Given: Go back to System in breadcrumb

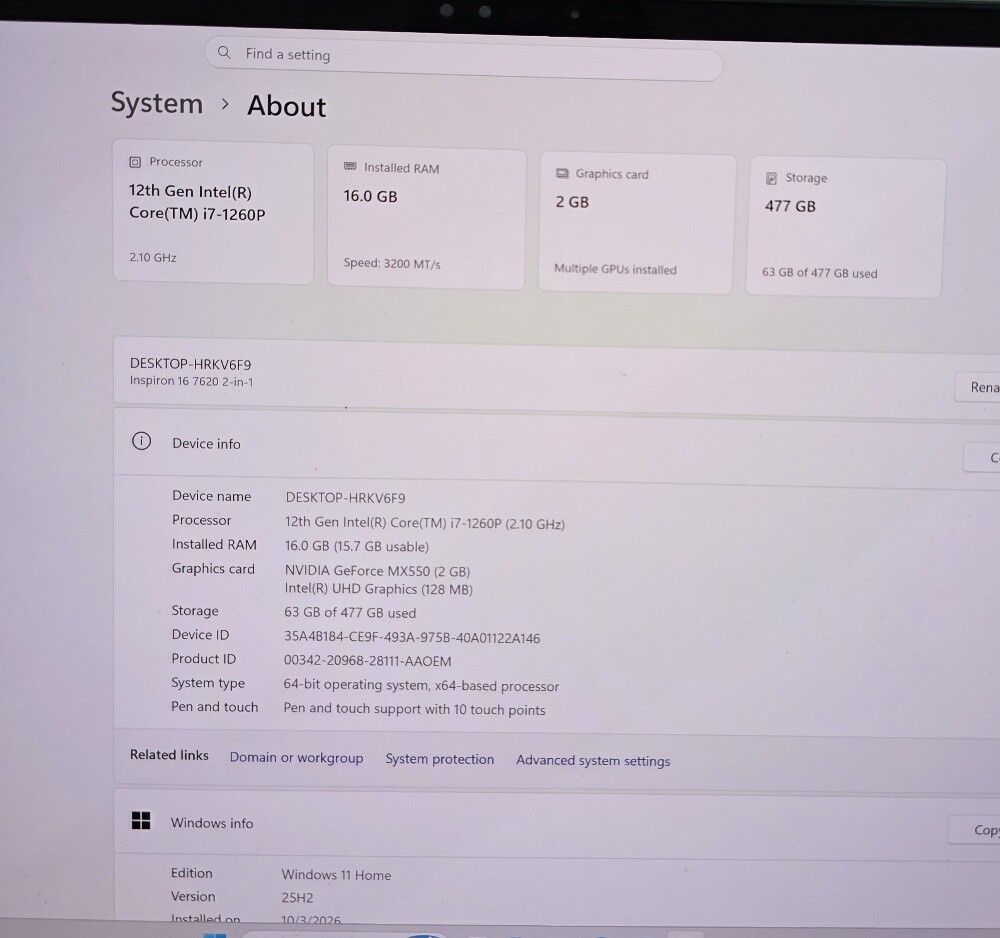Looking at the screenshot, I should 157,103.
